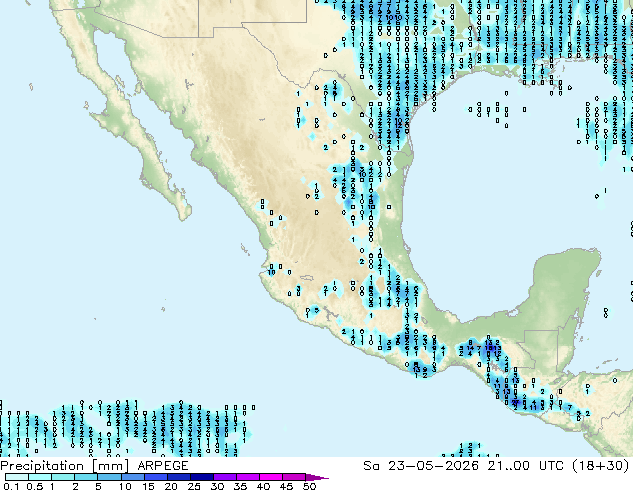Viewport: 634px width, 490px height.
Task: Click the legend arrow tip above 50 mm
Action: point(317,477)
